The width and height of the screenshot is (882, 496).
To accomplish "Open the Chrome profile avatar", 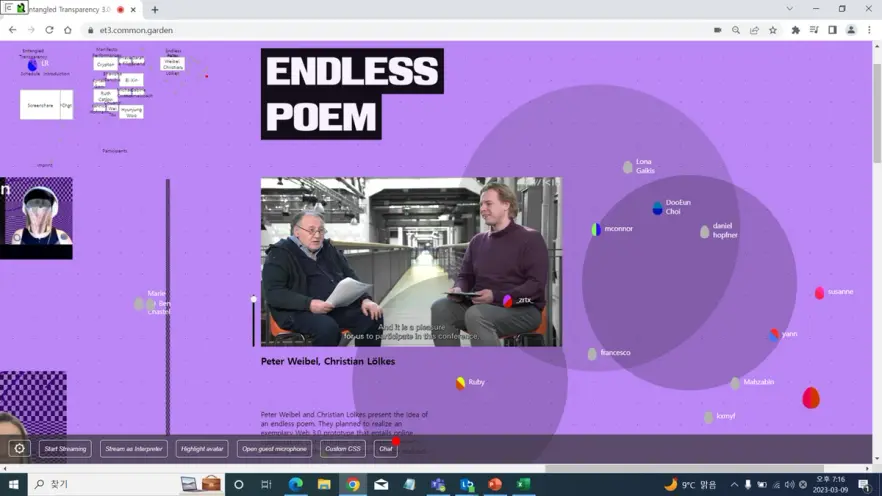I will pos(851,30).
